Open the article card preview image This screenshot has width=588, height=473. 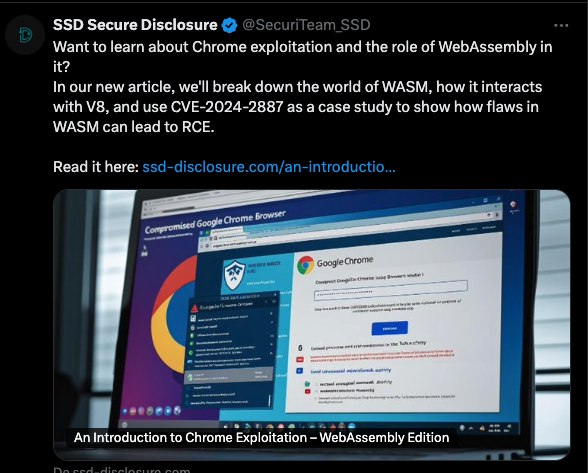[312, 324]
